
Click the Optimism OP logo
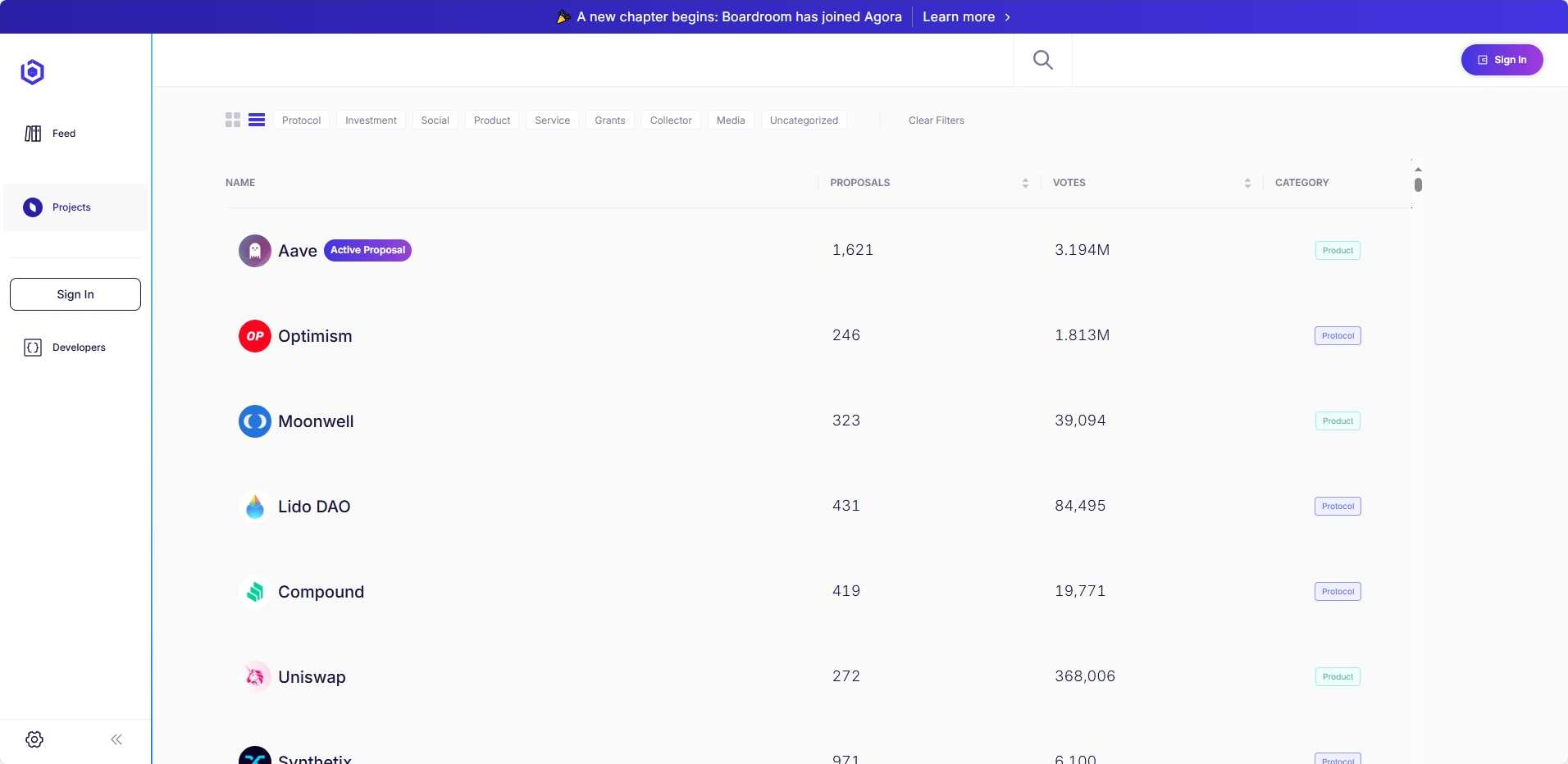pyautogui.click(x=255, y=336)
